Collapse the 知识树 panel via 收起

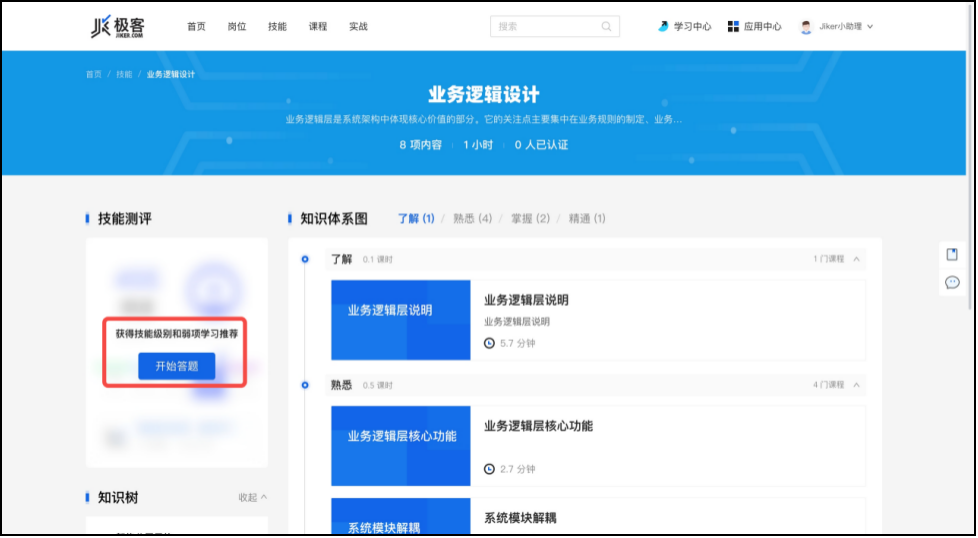(253, 497)
